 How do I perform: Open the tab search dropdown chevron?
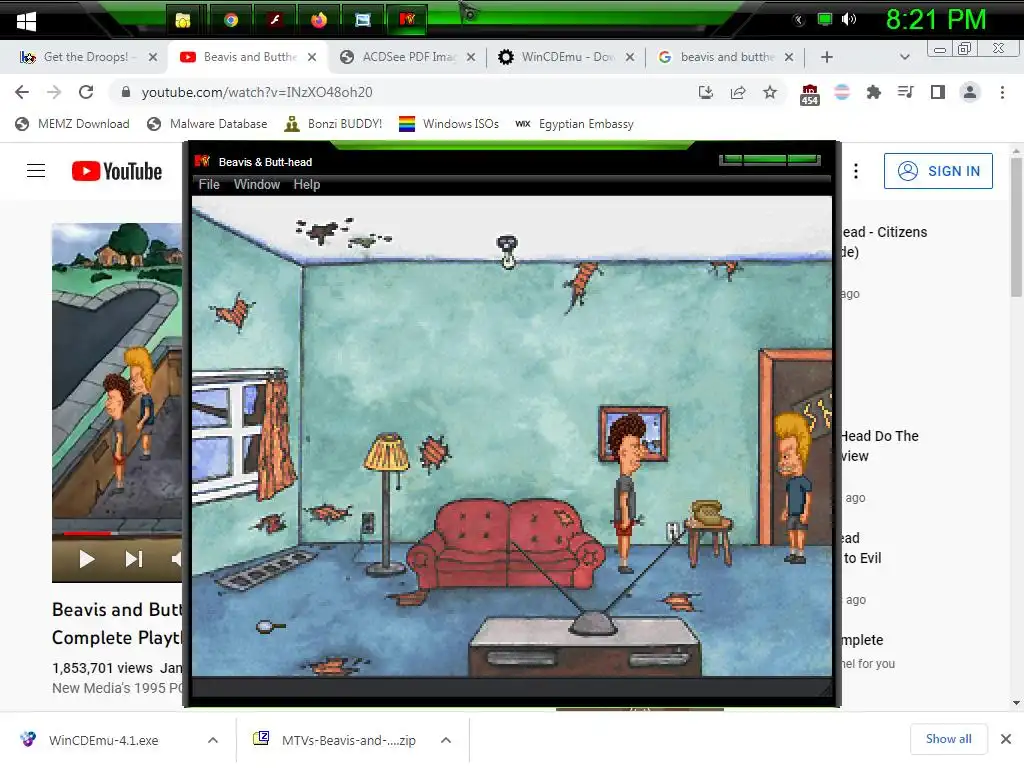point(904,57)
